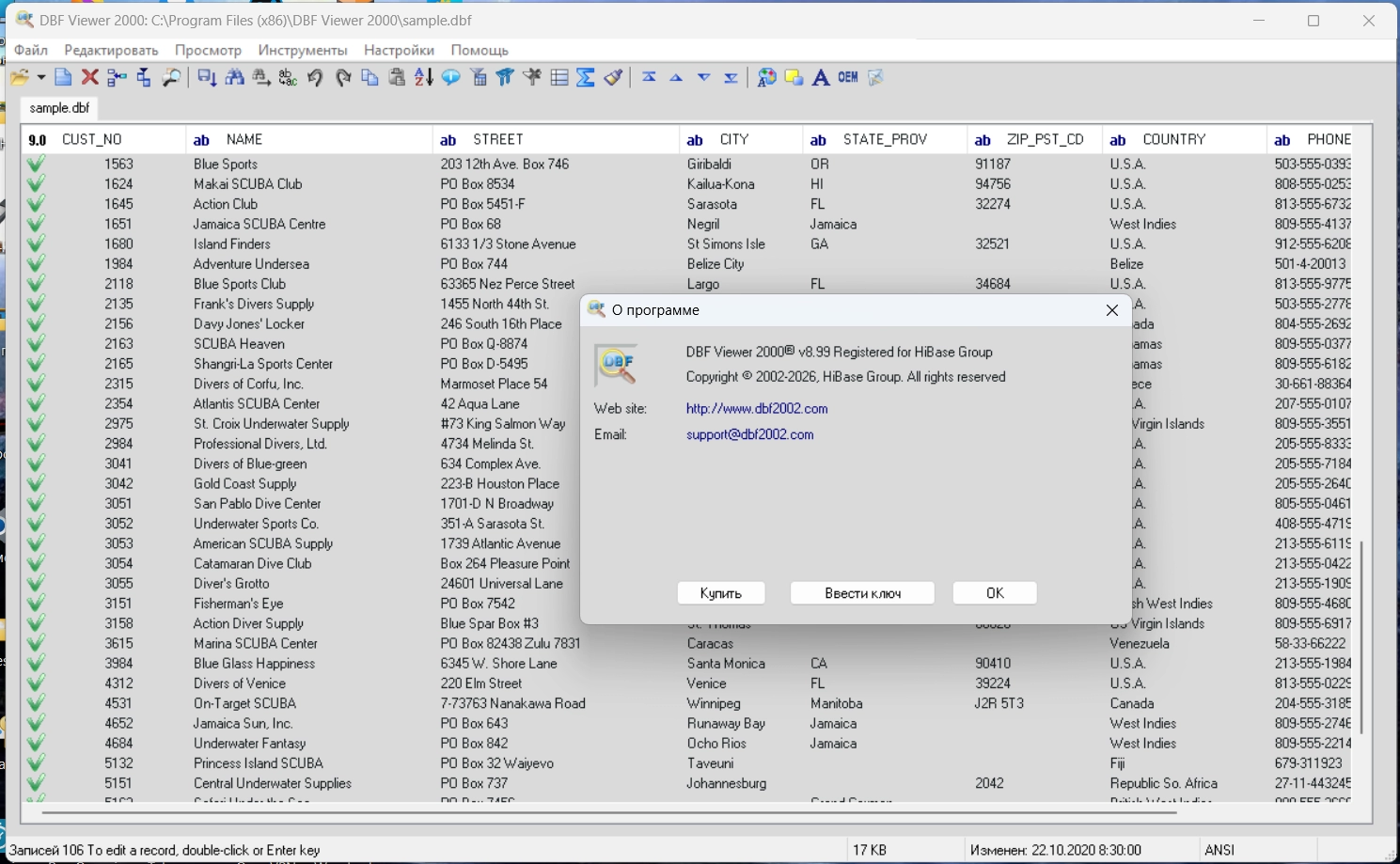The width and height of the screenshot is (1400, 864).
Task: Click the vertical scrollbar thumb
Action: pos(1361,636)
